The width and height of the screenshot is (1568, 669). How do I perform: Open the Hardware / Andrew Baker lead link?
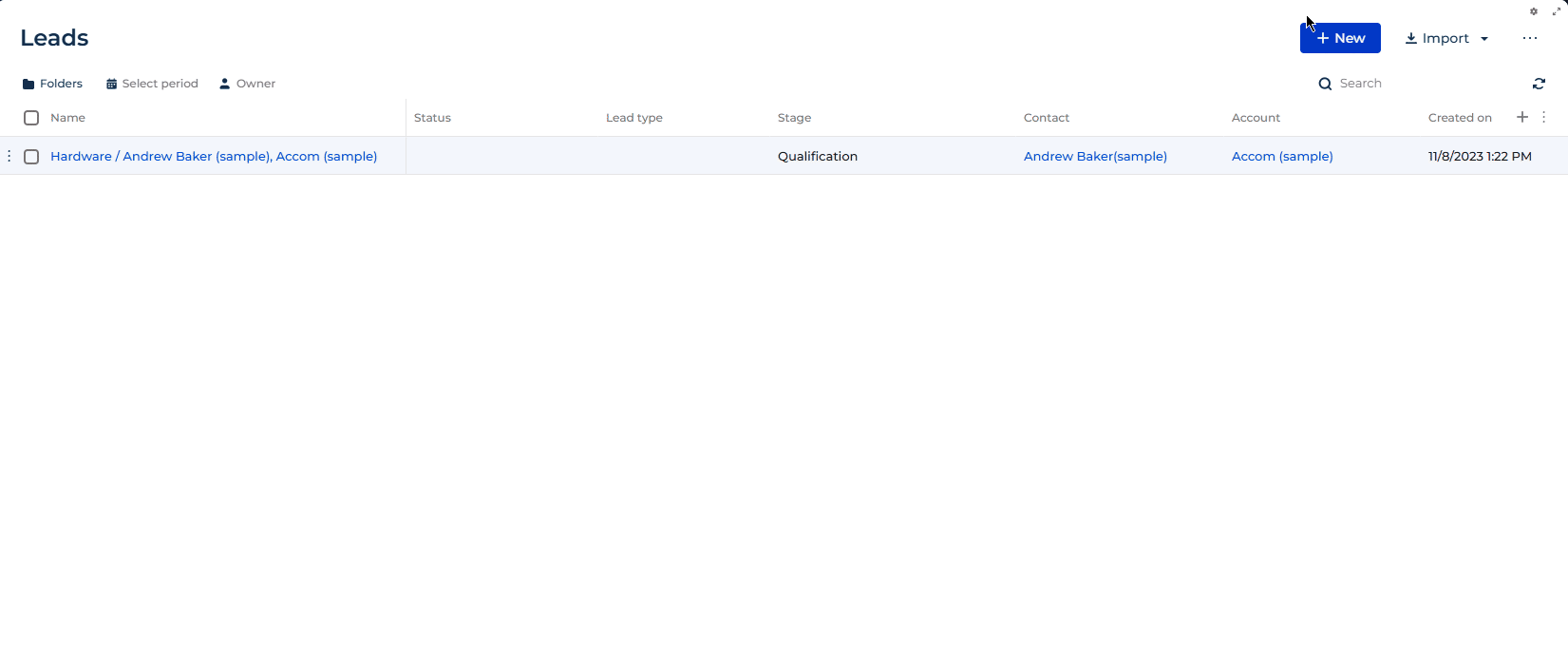214,156
